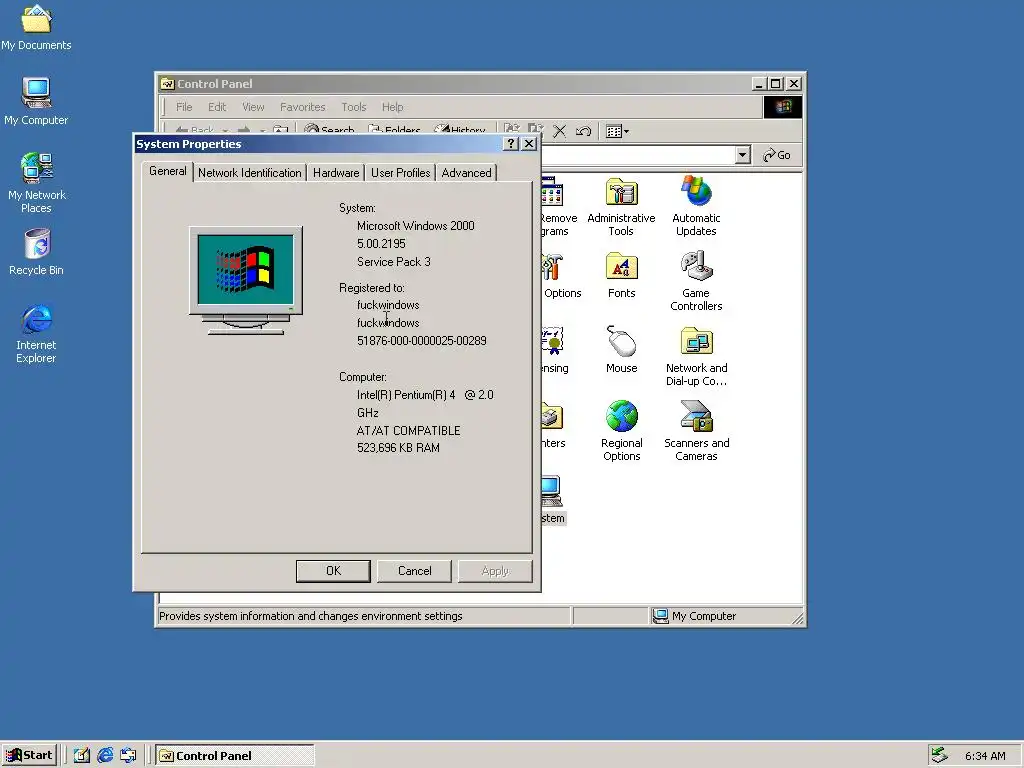Click OK in System Properties
Image resolution: width=1024 pixels, height=768 pixels.
click(x=333, y=571)
